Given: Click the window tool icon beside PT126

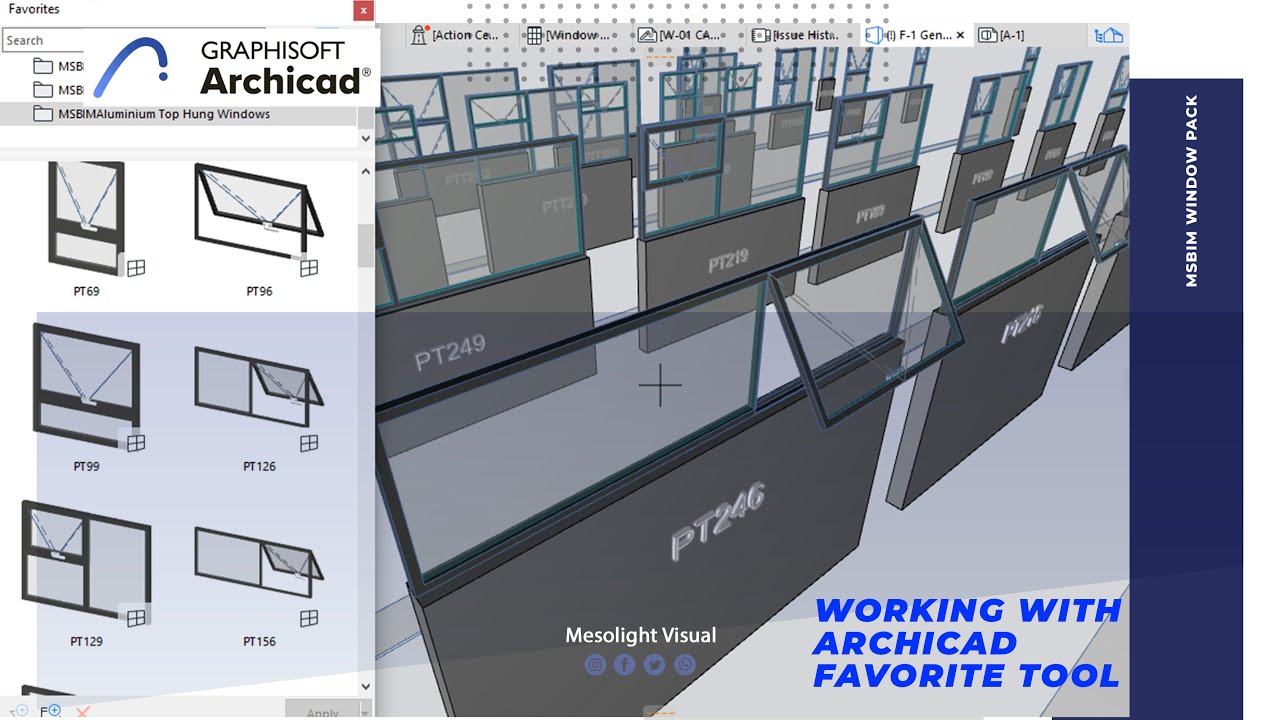Looking at the screenshot, I should (309, 442).
